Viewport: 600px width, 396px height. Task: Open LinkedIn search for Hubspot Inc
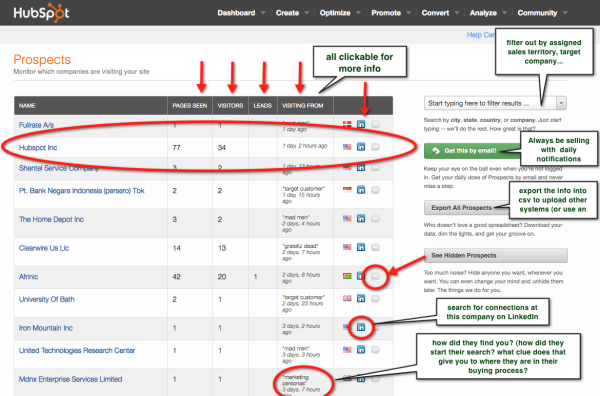click(x=361, y=147)
